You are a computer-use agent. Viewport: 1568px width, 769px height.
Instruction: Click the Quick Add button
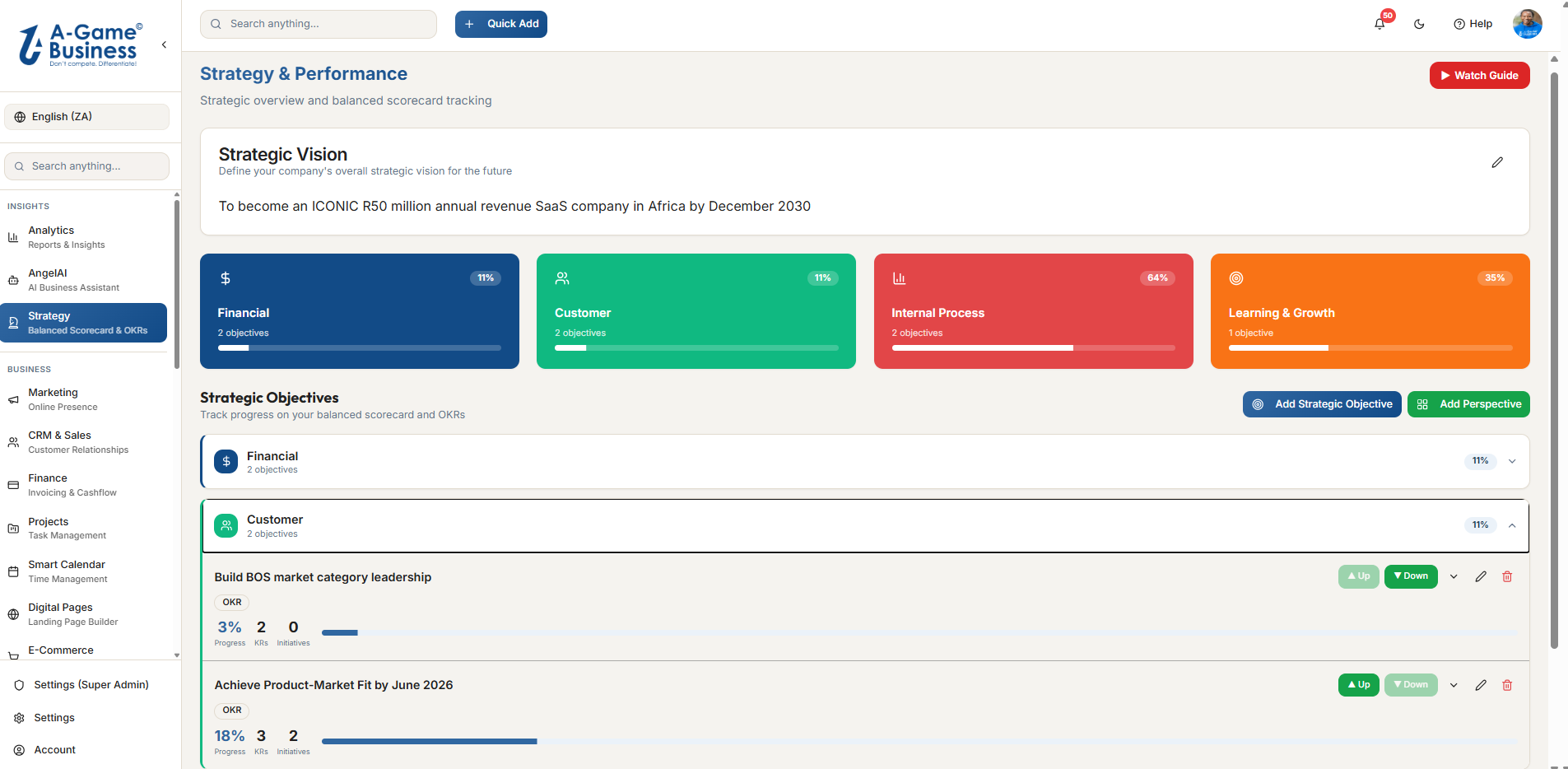(x=501, y=24)
